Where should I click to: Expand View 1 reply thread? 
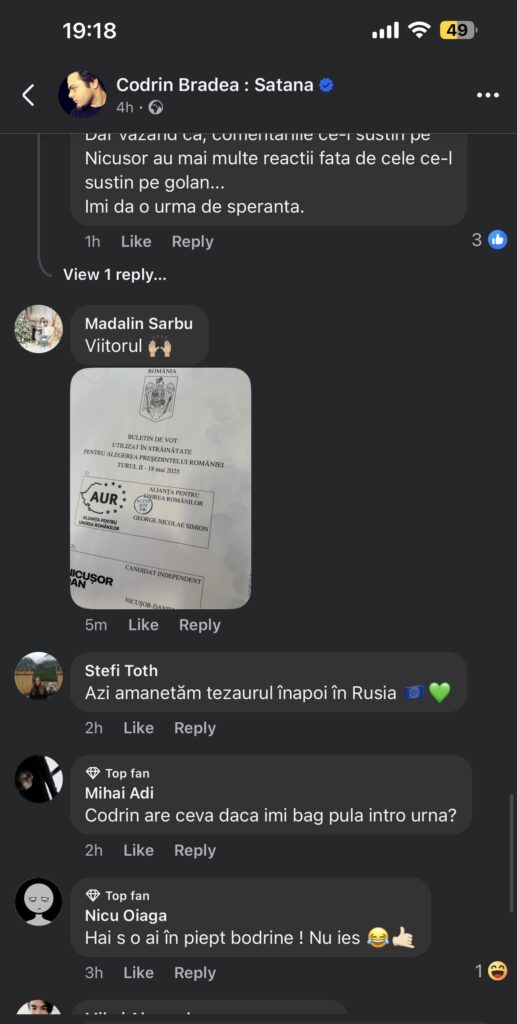[115, 275]
